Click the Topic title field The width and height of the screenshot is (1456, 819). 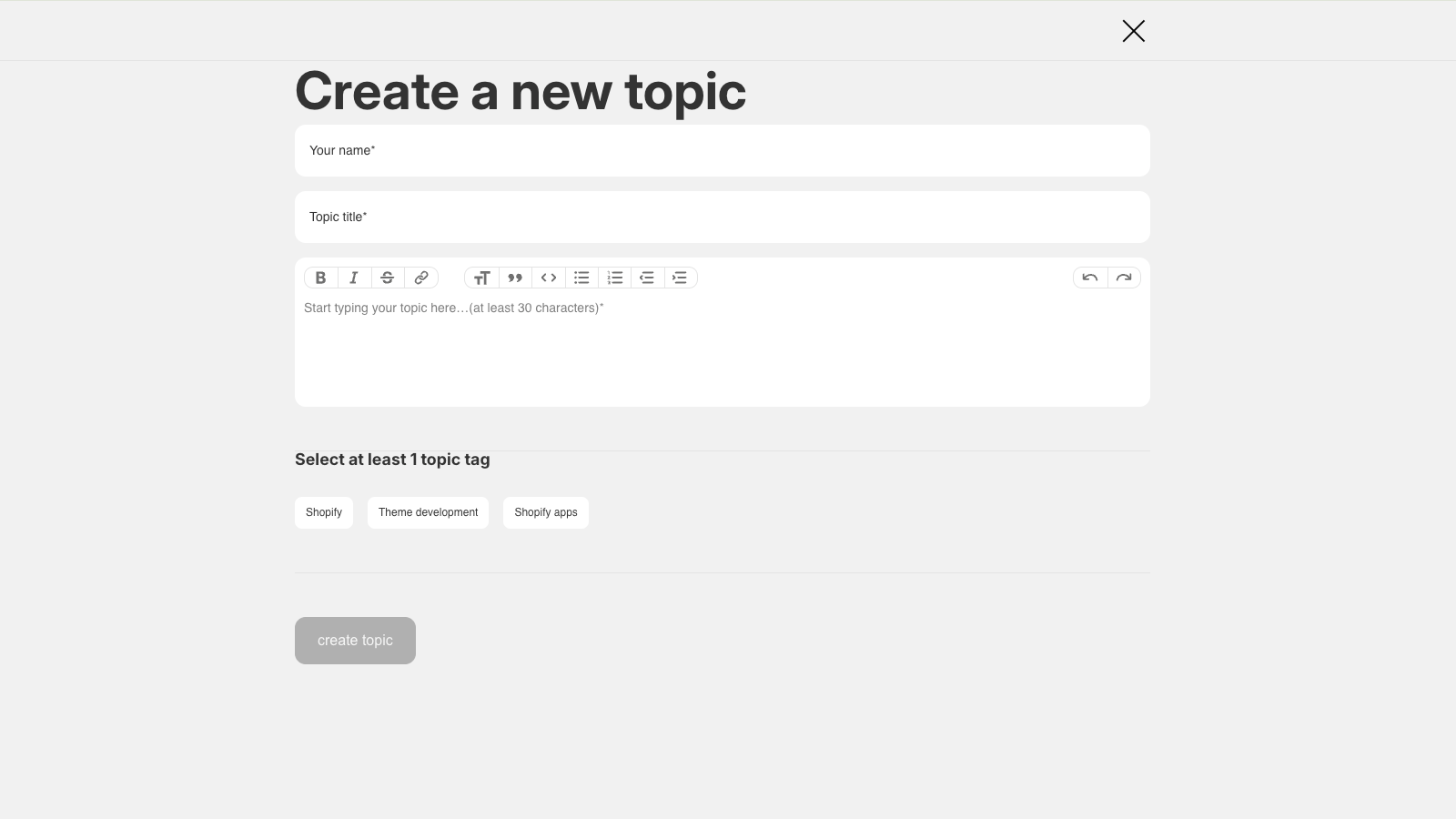tap(722, 217)
